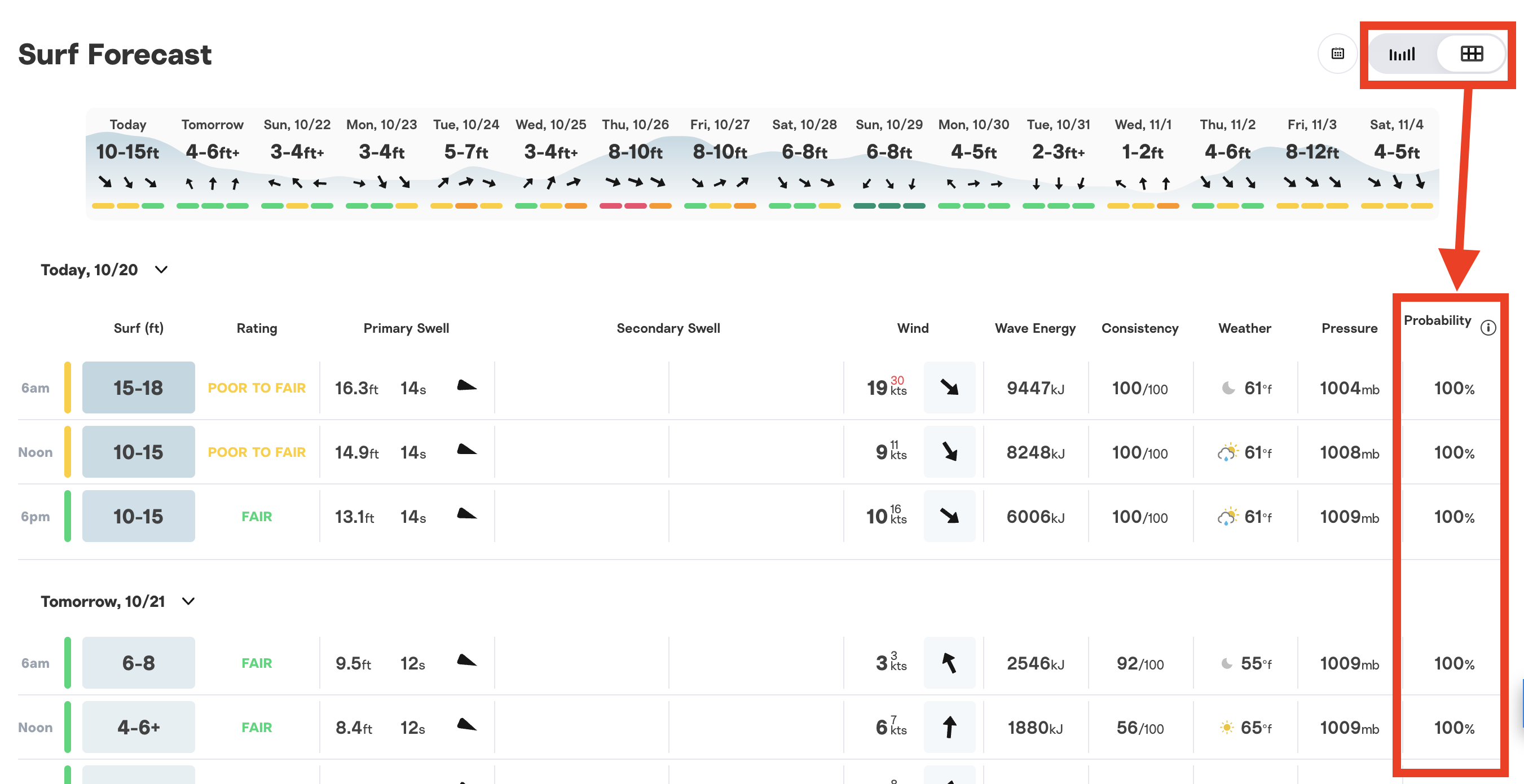The image size is (1524, 784).
Task: Click the 9447kJ wave energy value
Action: [1036, 388]
